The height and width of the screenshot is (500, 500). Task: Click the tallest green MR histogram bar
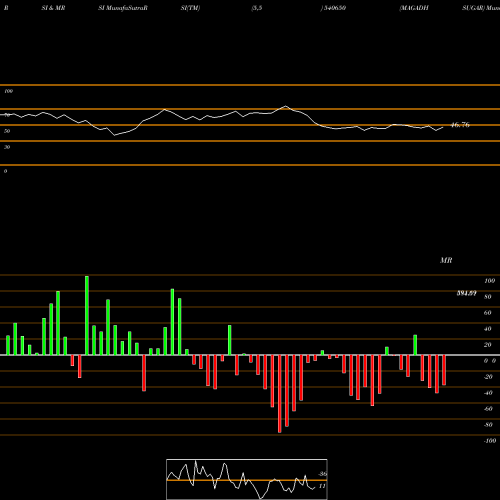coord(87,315)
